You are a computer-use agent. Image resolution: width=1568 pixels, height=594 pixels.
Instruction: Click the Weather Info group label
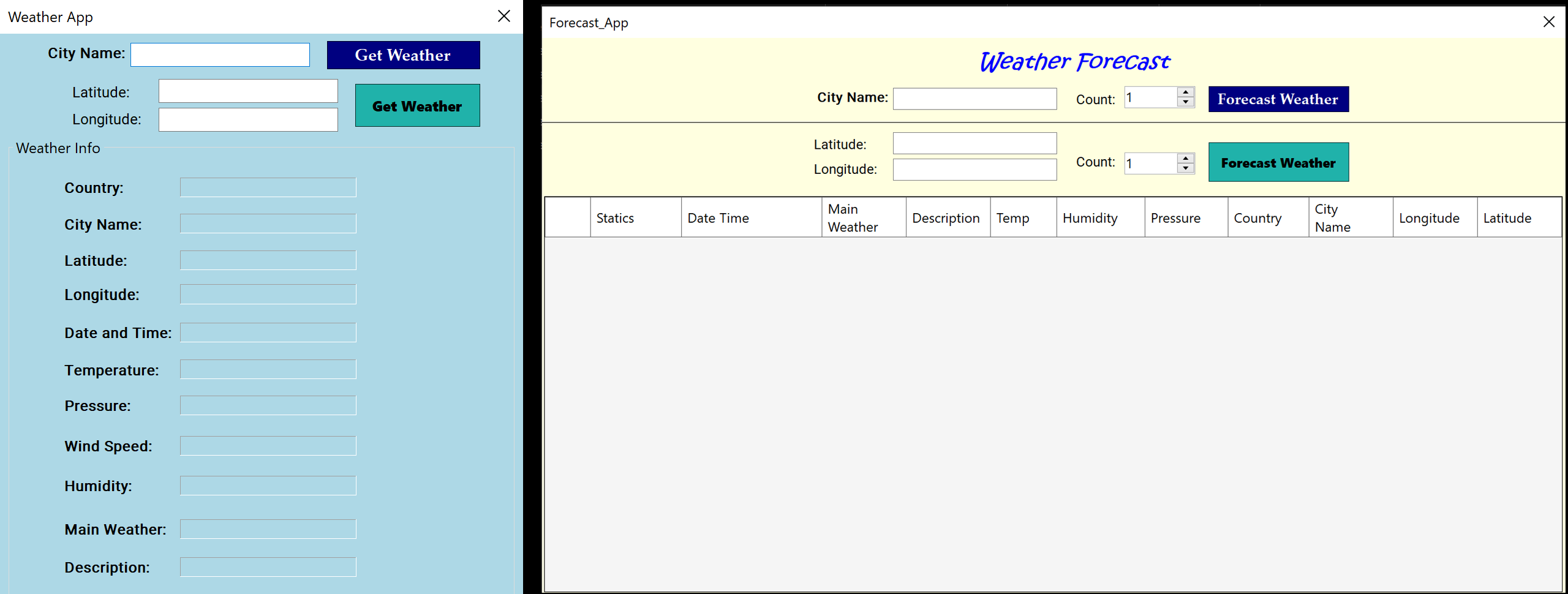[x=58, y=148]
